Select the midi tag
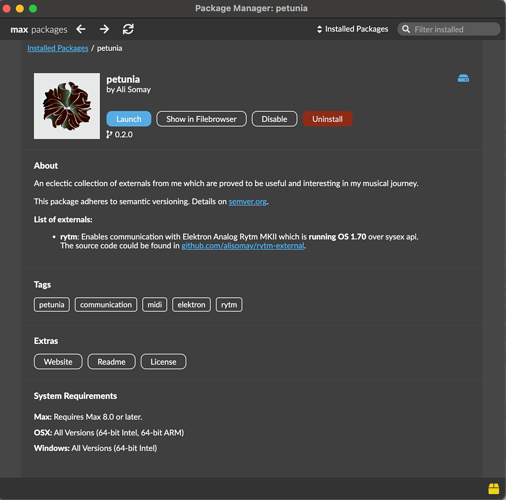This screenshot has width=506, height=500. click(x=155, y=305)
